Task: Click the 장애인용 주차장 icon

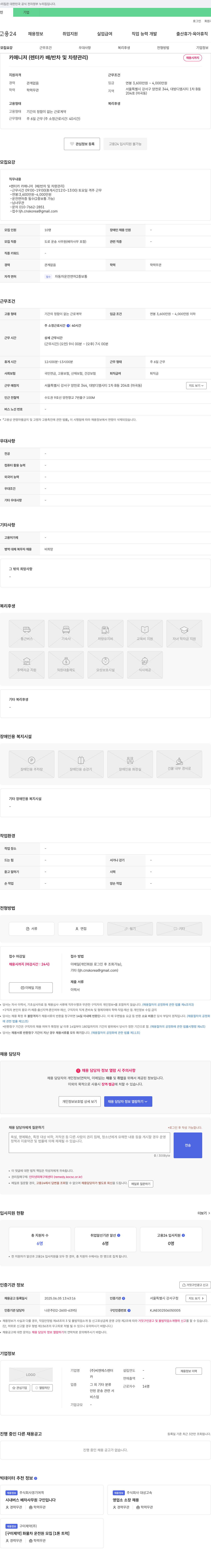Action: pos(32,764)
